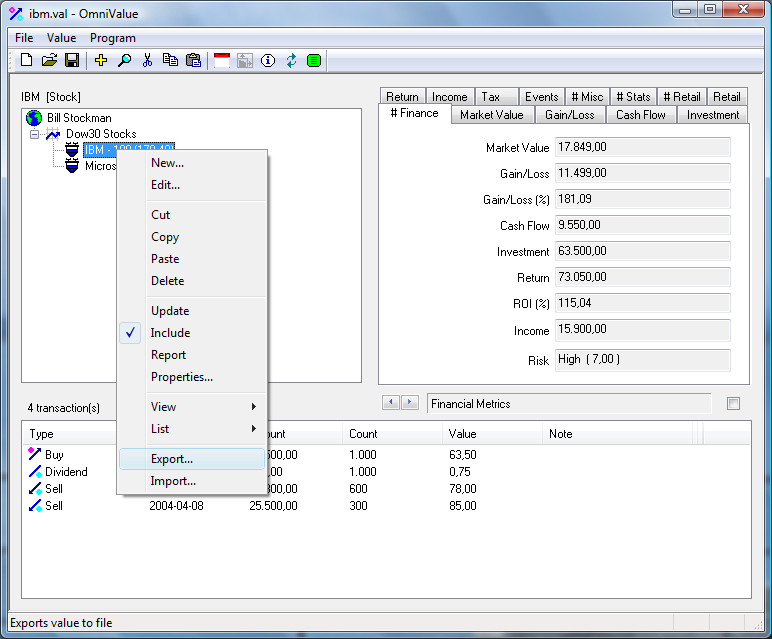Click the Dividend transaction icon

click(x=35, y=472)
